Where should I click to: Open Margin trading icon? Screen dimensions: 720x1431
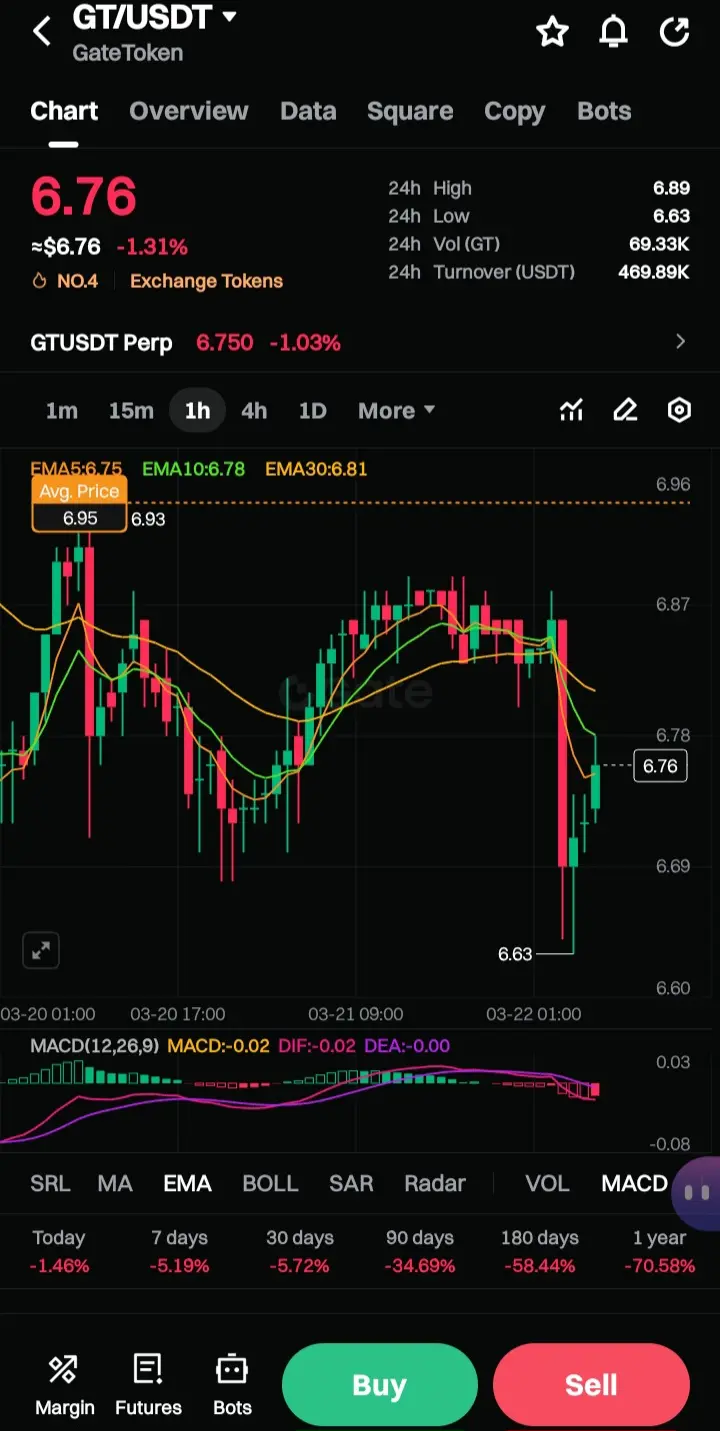(x=64, y=1385)
